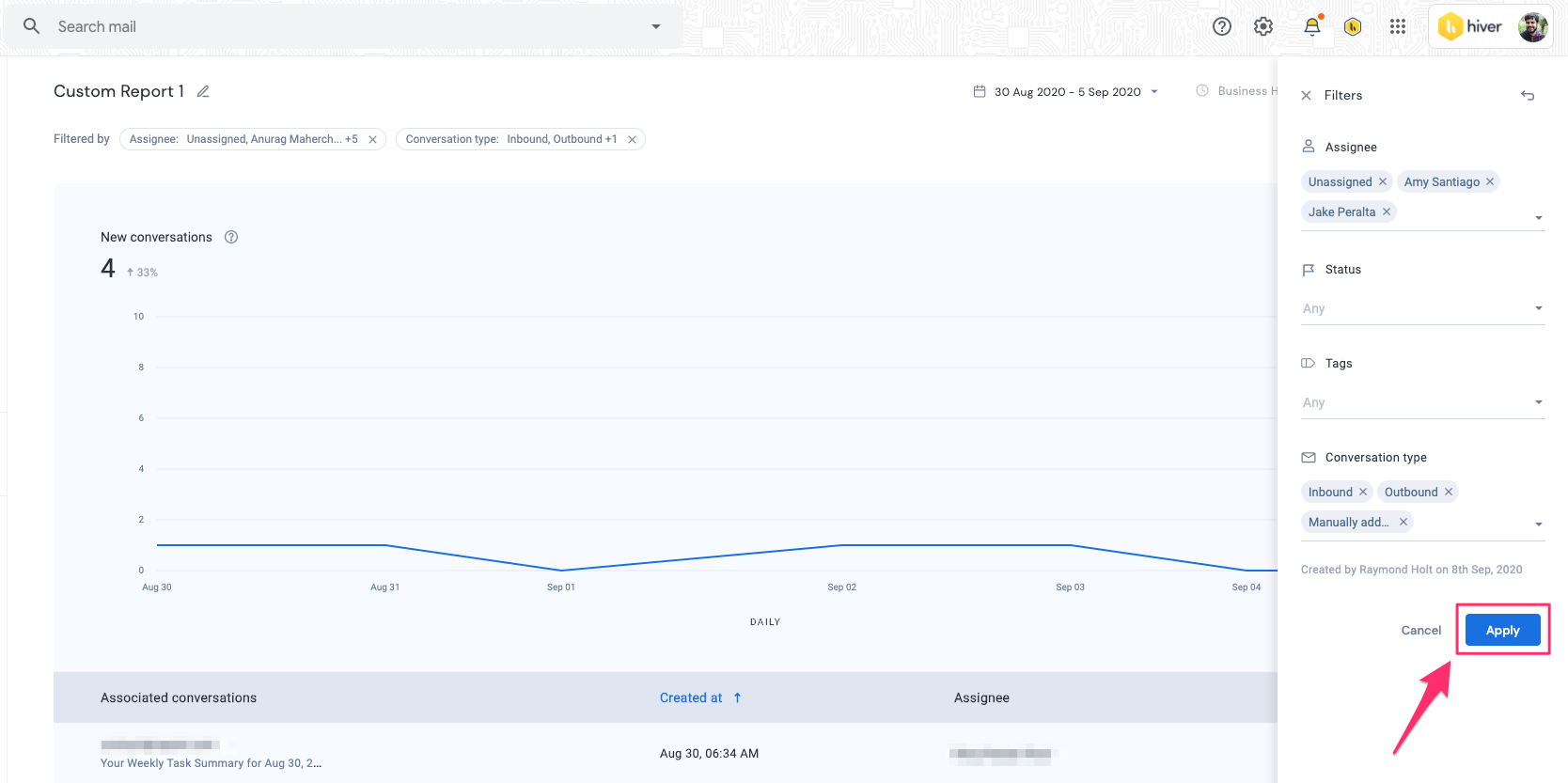The image size is (1568, 783).
Task: Click the Hiver hexagon badge icon
Action: point(1353,26)
